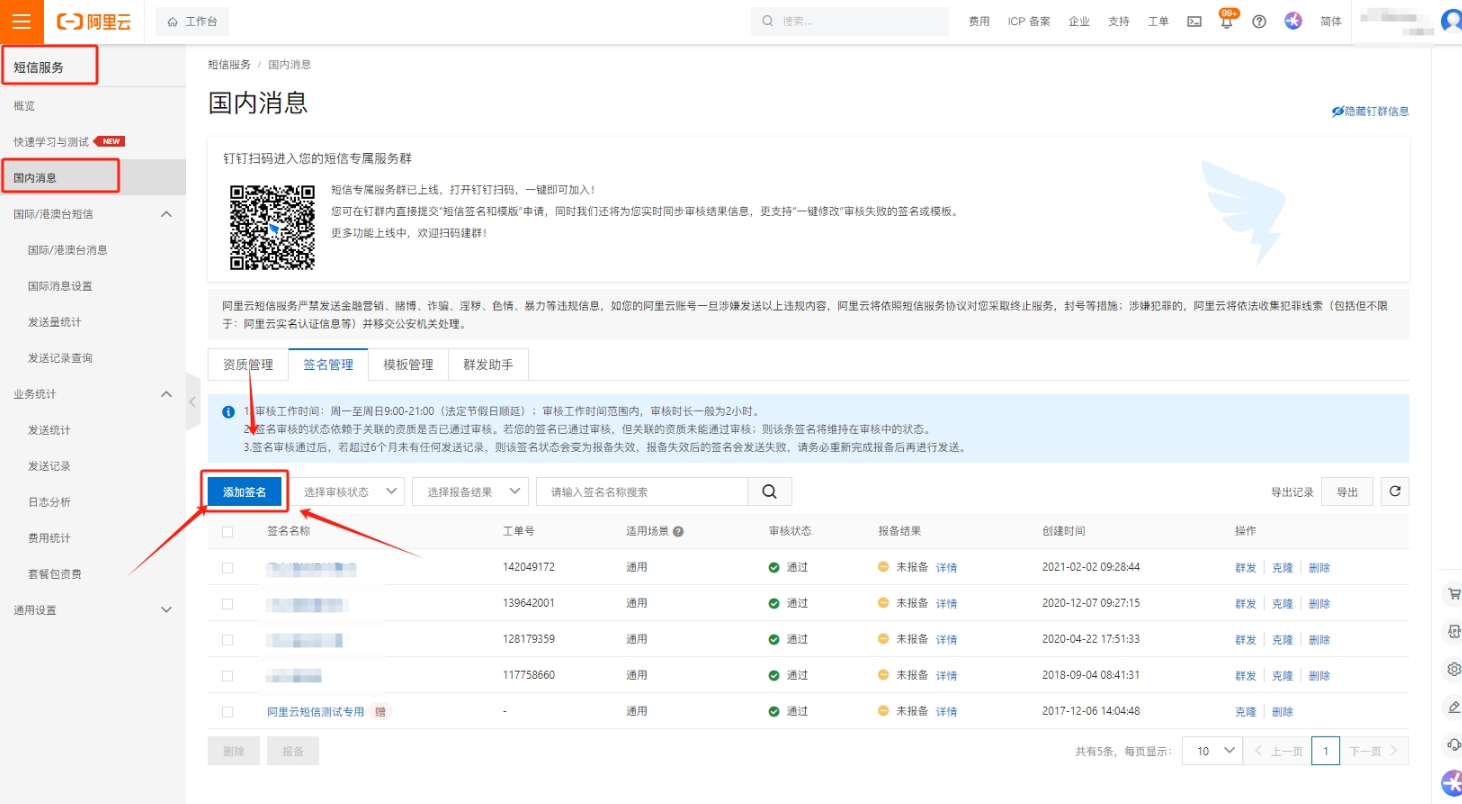Refresh the signature list
Screen dimensions: 1462x804
1395,491
